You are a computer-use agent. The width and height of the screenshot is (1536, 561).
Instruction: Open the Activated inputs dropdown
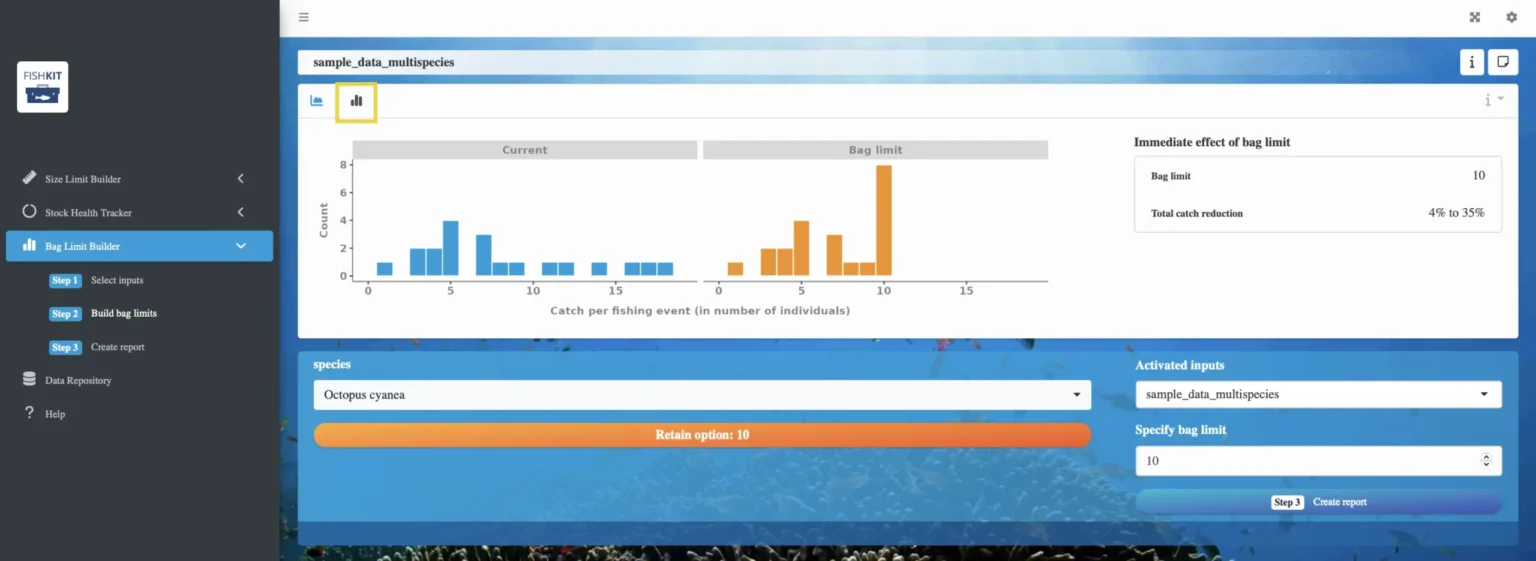[1317, 395]
